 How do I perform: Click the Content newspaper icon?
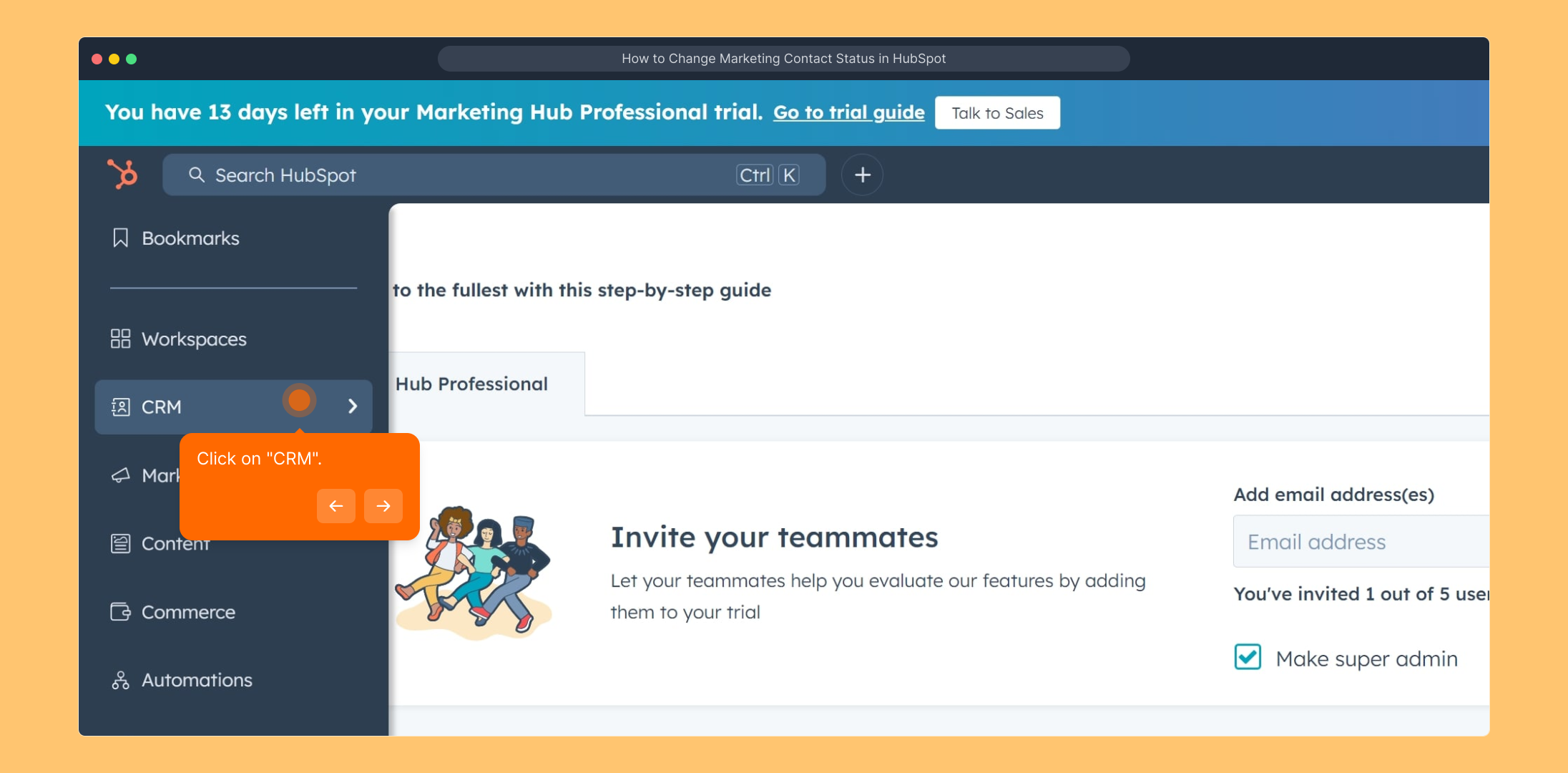pyautogui.click(x=120, y=543)
